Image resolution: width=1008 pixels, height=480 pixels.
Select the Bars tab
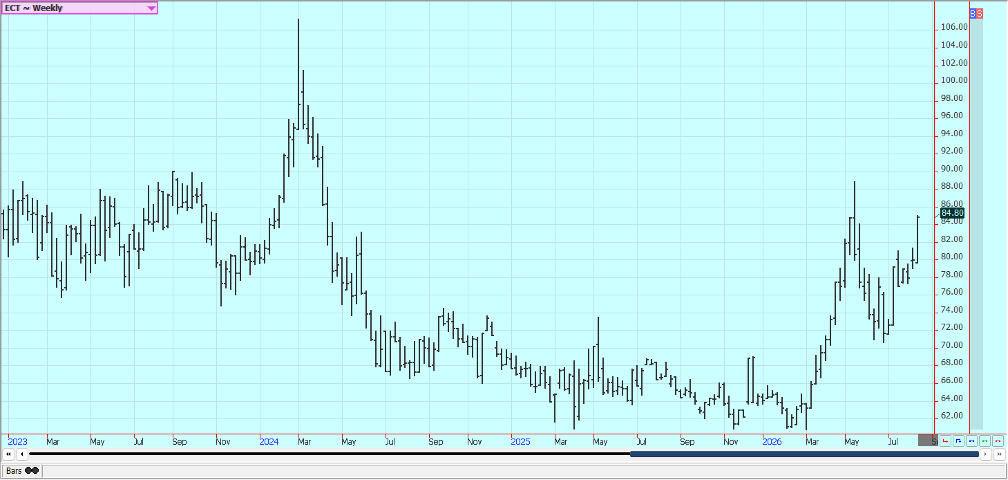pyautogui.click(x=22, y=471)
